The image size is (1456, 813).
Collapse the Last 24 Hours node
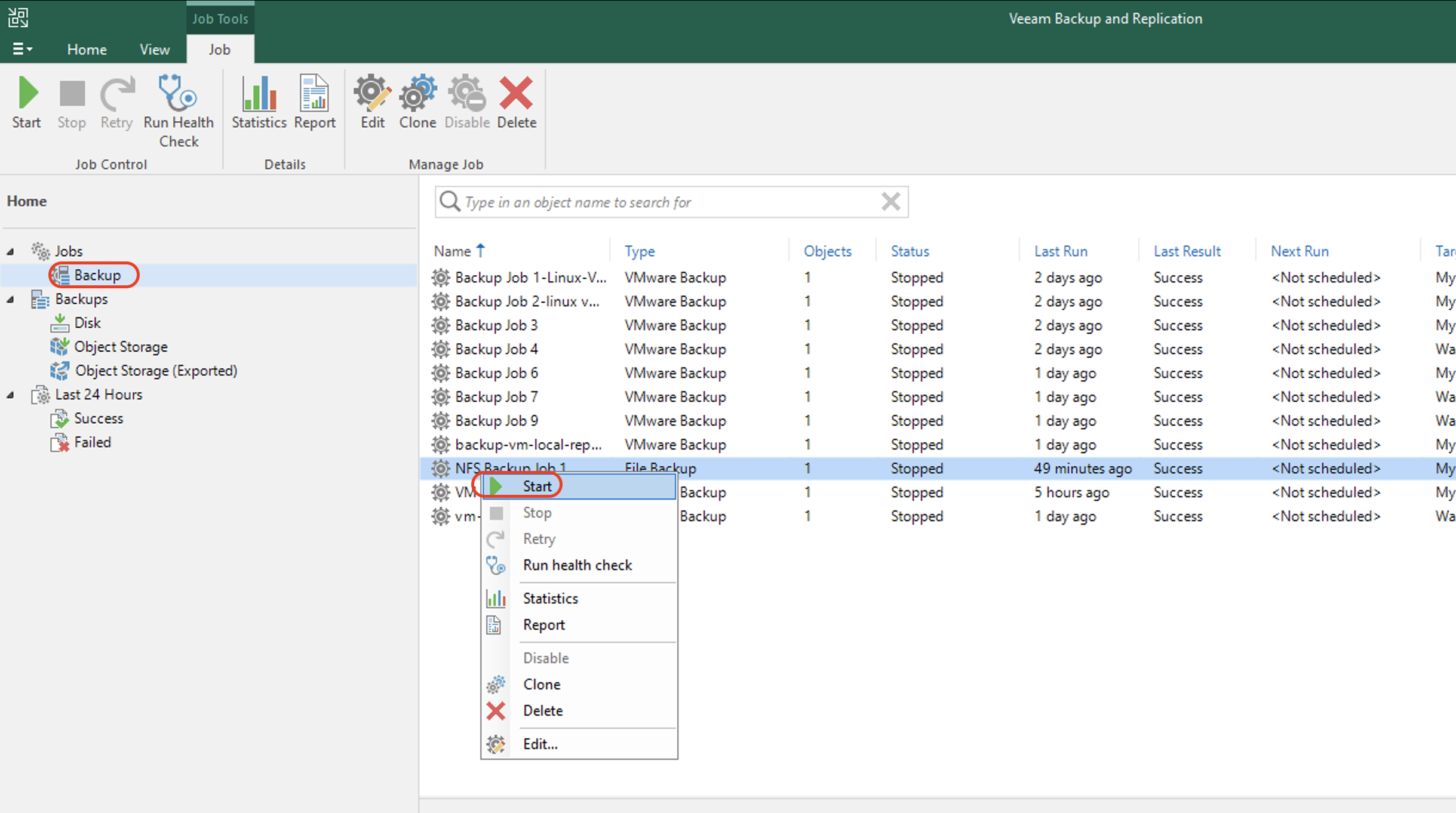[x=11, y=395]
